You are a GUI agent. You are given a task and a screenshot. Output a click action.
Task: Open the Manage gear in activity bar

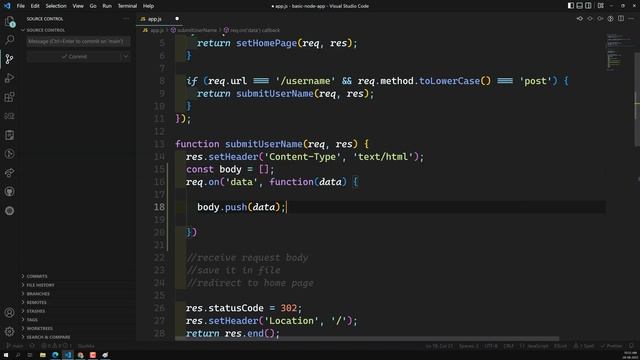point(9,331)
